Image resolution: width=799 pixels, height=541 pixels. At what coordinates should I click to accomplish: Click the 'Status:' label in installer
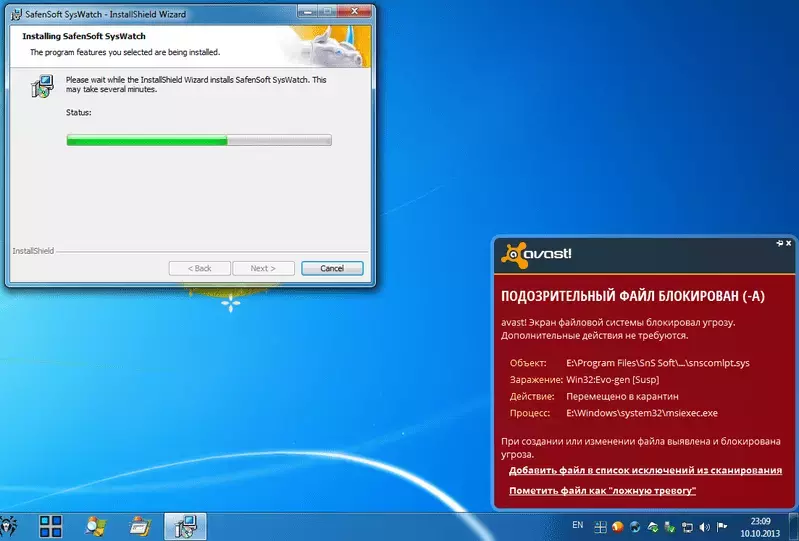78,113
